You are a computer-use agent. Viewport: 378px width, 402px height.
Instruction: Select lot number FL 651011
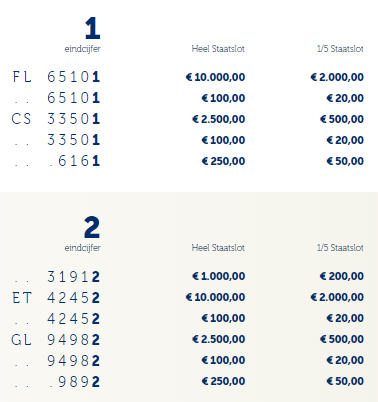pyautogui.click(x=56, y=77)
